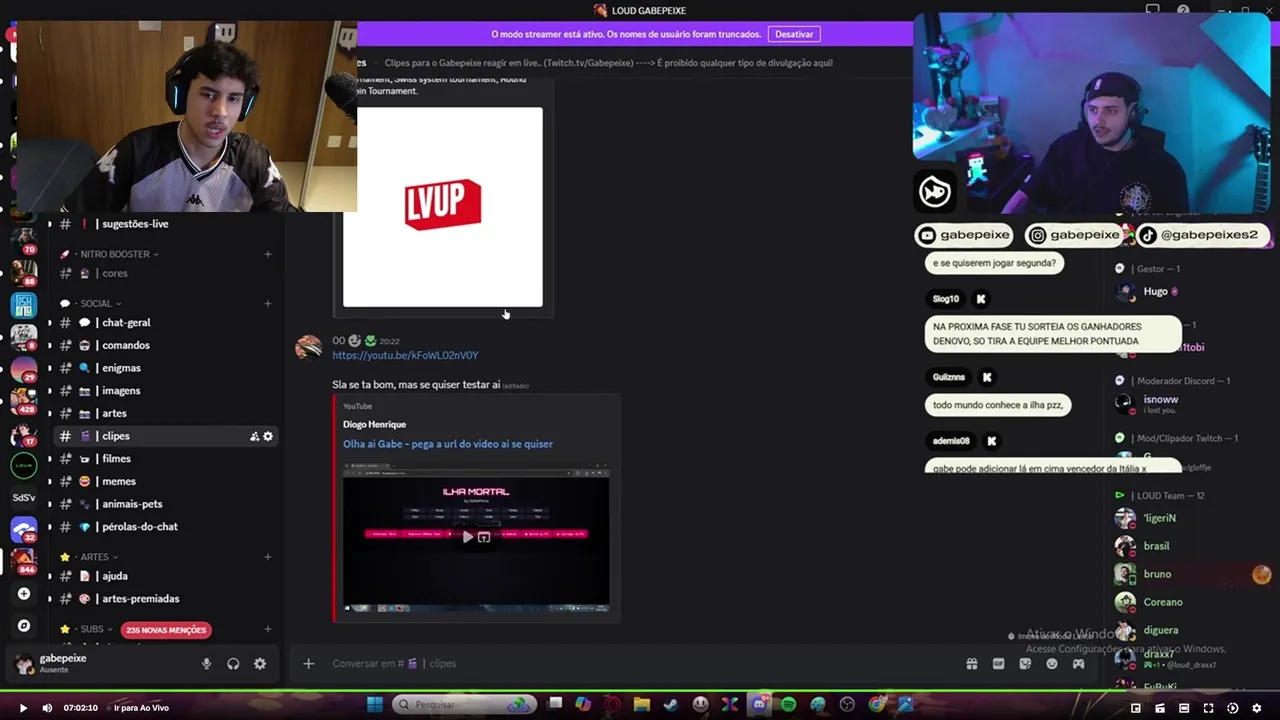
Task: Add a channel to NITRO BOOSTER category
Action: 268,254
